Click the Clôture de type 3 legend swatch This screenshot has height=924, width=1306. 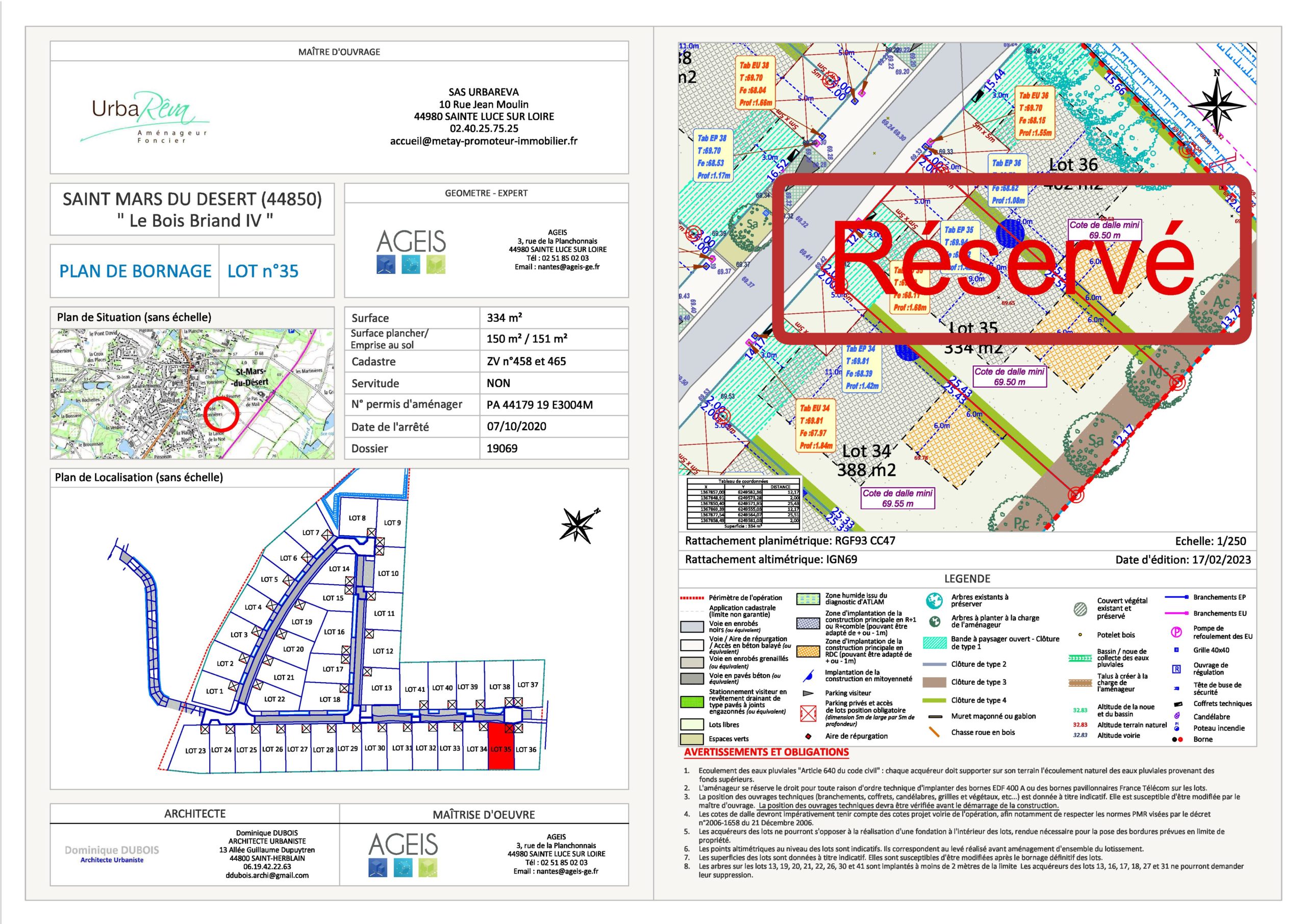point(934,682)
